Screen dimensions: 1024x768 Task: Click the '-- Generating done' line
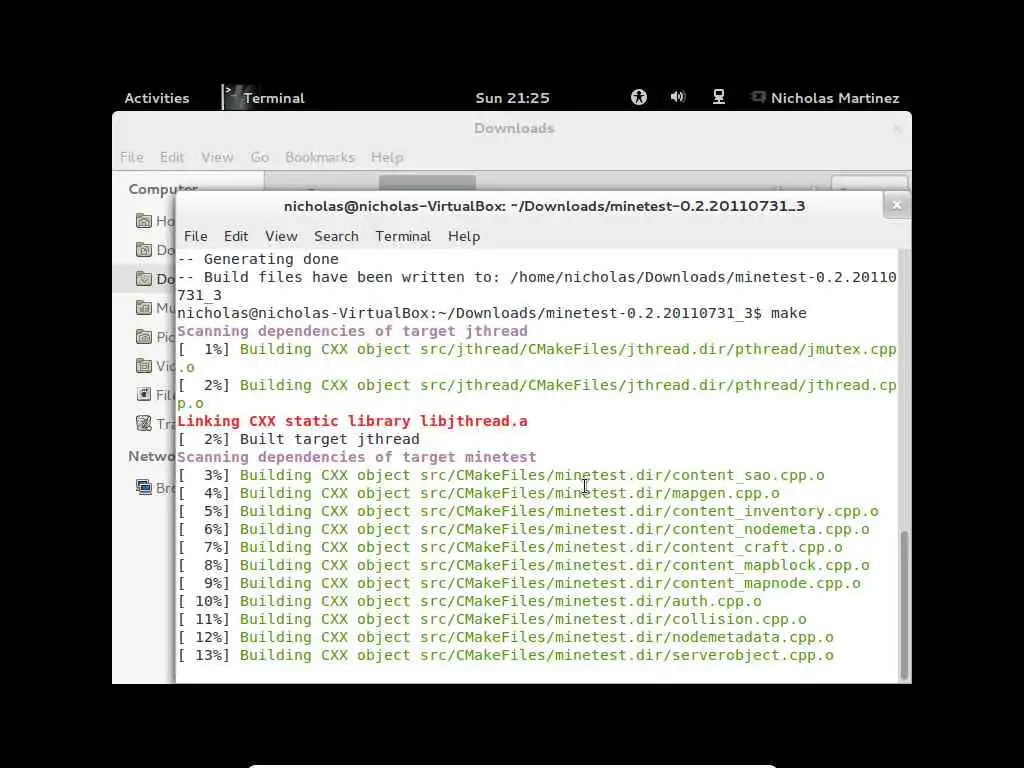point(258,259)
